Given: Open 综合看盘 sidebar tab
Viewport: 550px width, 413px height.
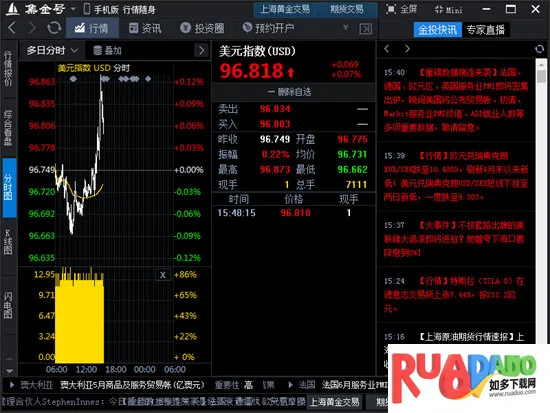Looking at the screenshot, I should click(8, 128).
